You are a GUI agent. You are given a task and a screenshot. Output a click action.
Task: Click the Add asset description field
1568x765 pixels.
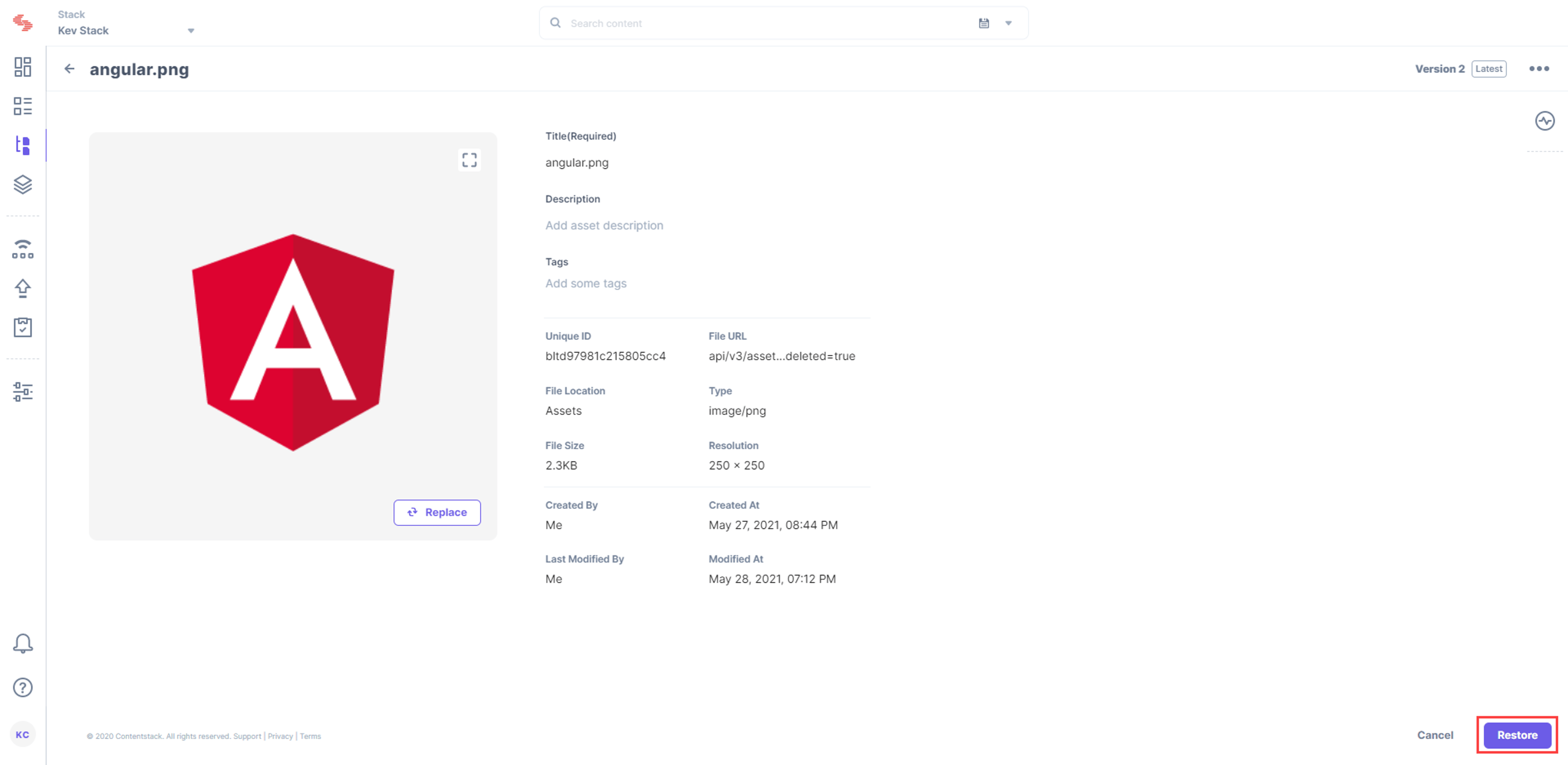(604, 225)
